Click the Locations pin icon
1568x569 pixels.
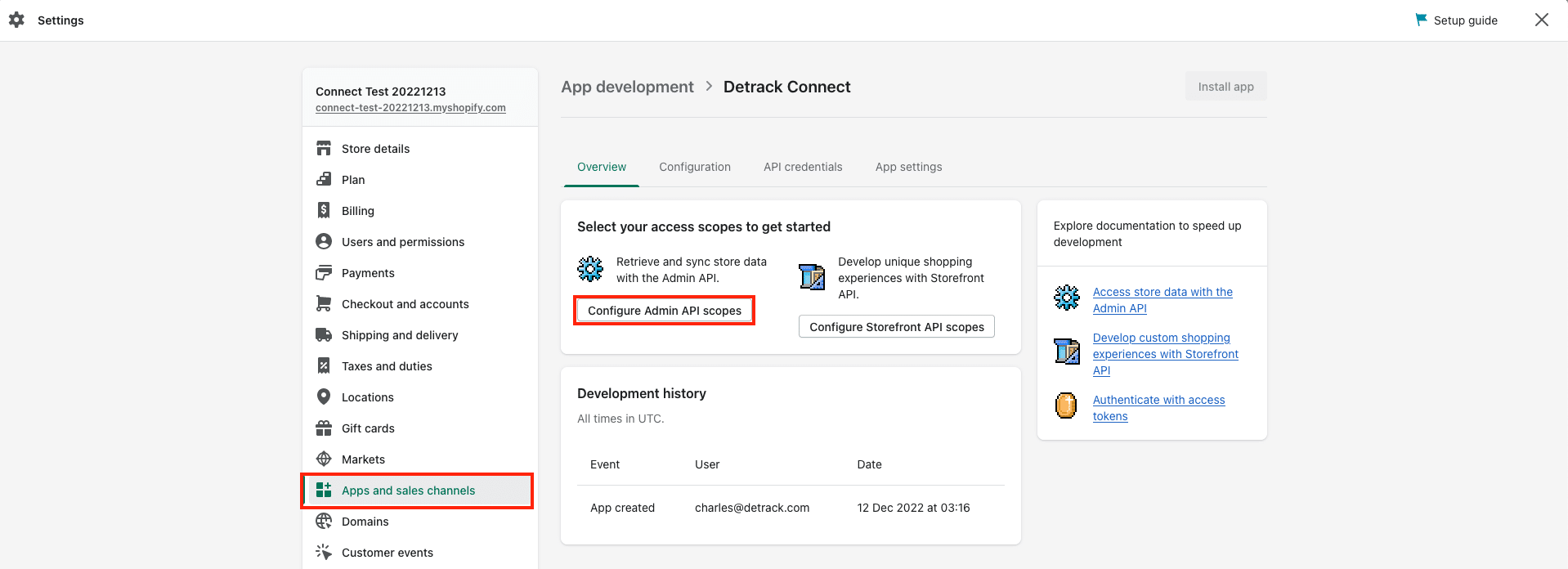[x=324, y=397]
